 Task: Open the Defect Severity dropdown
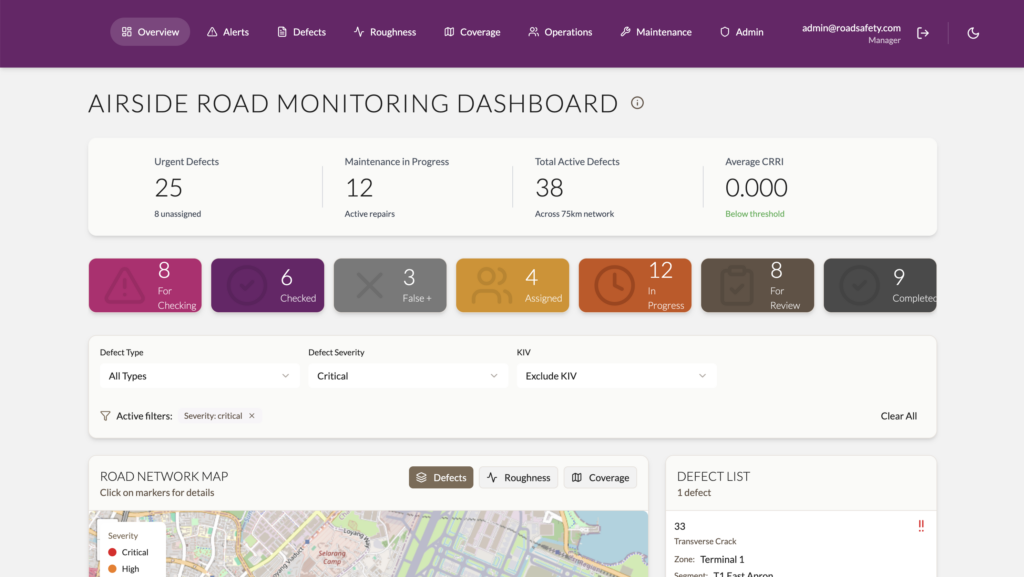[408, 376]
